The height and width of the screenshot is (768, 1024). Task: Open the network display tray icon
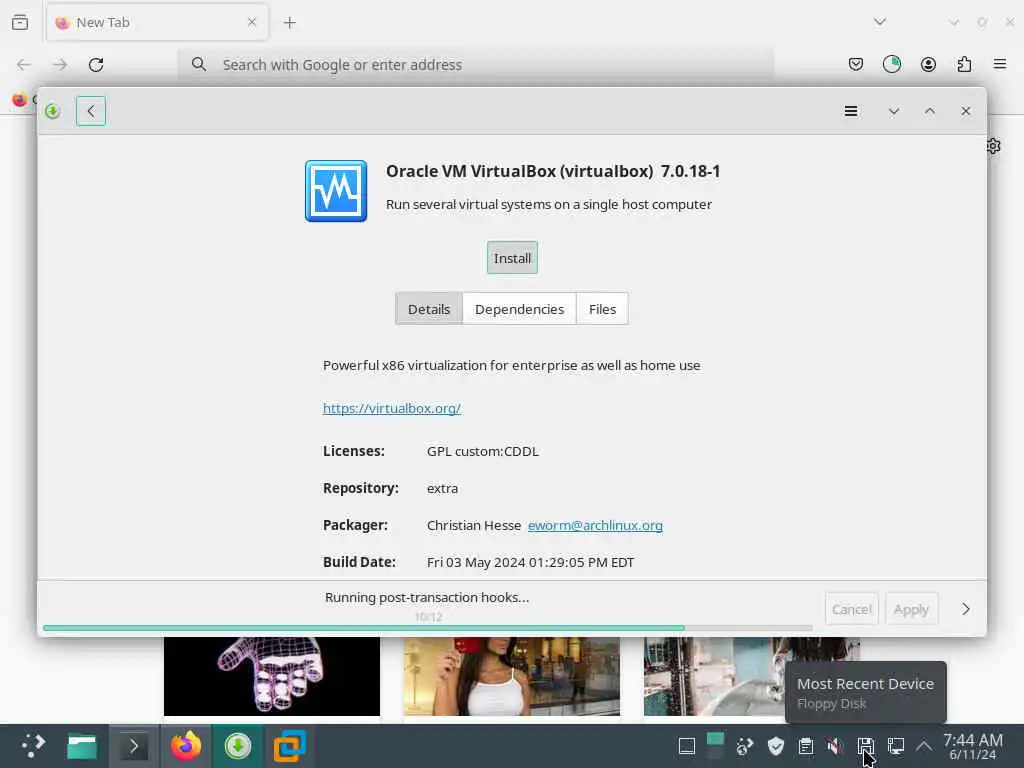tap(895, 746)
